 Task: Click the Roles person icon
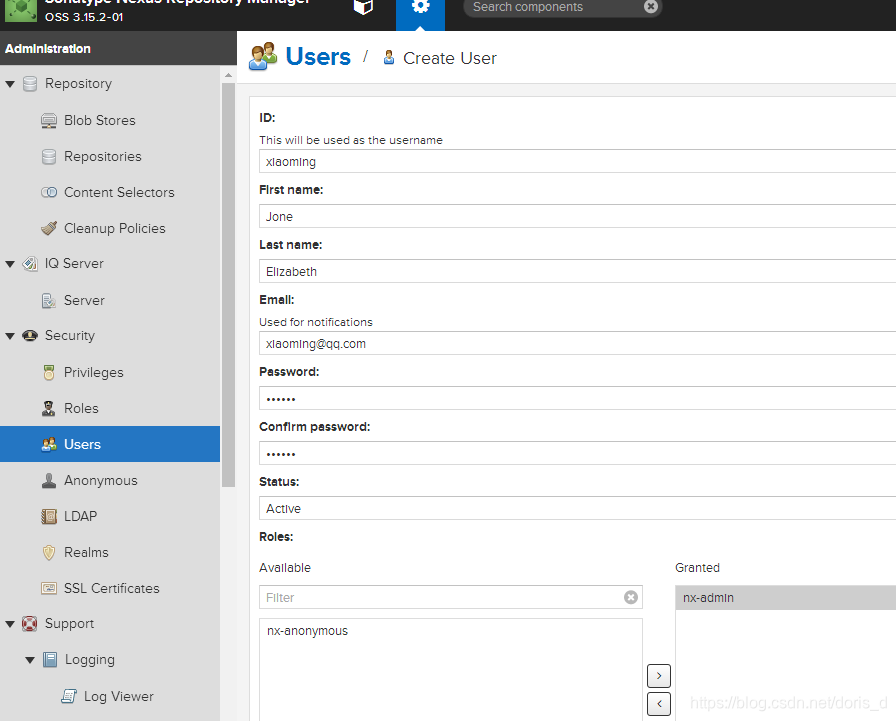click(x=49, y=408)
